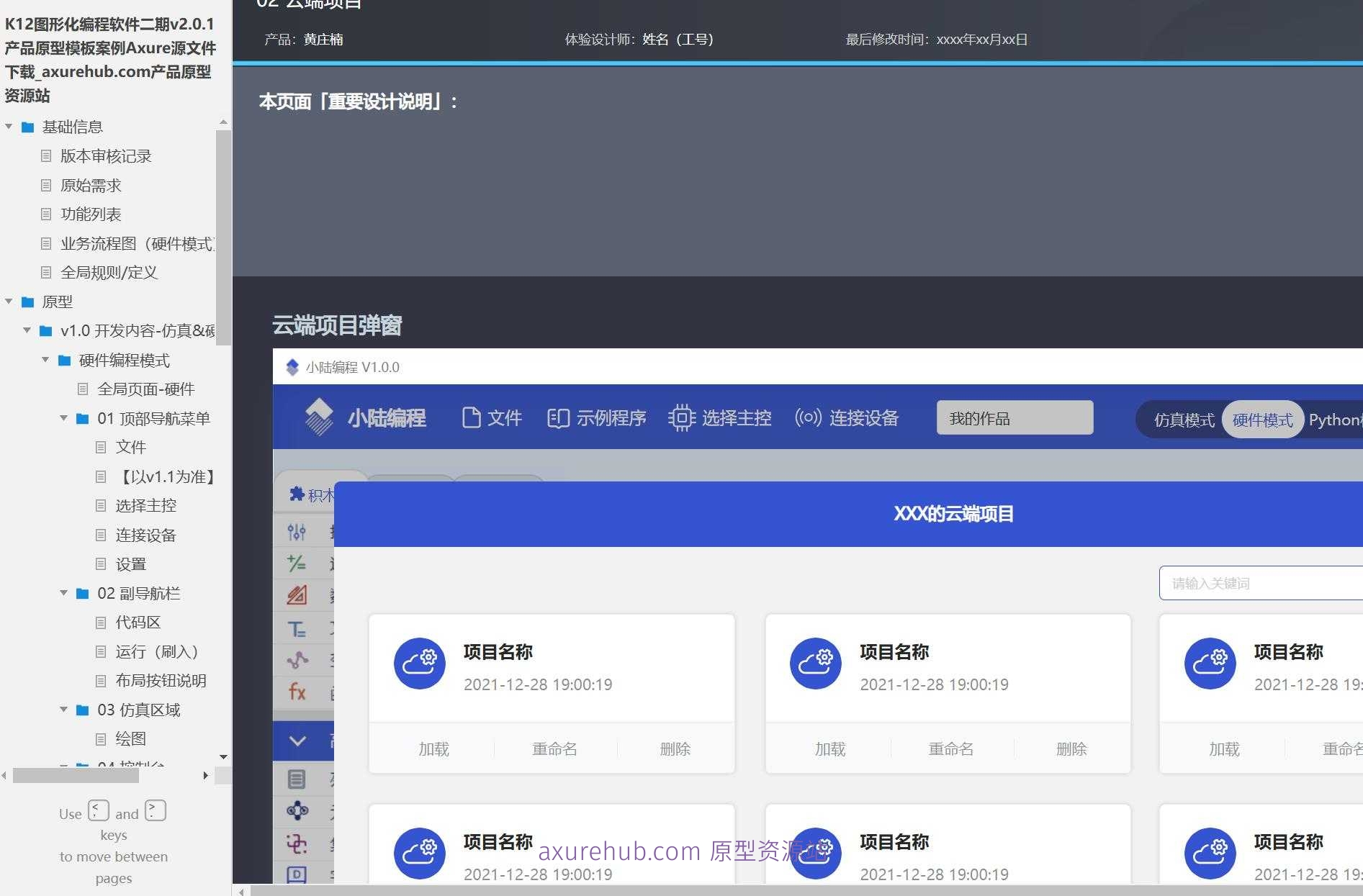Image resolution: width=1363 pixels, height=896 pixels.
Task: Collapse the 基础信息 folder
Action: (x=9, y=126)
